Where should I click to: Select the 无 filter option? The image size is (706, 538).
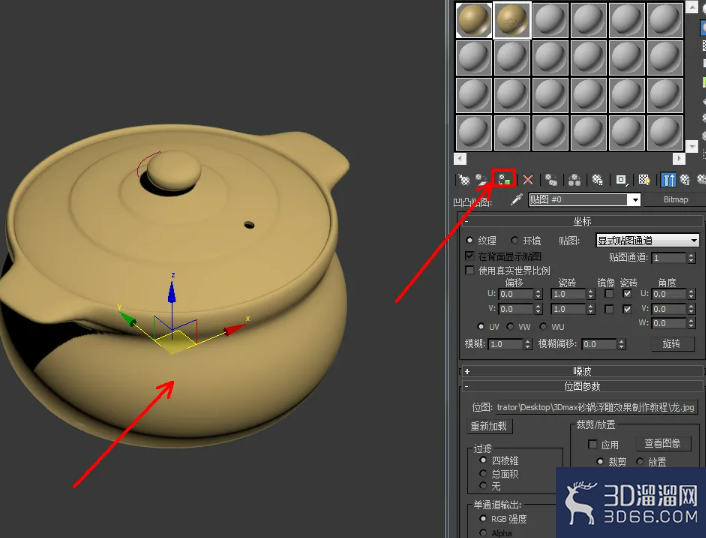pyautogui.click(x=483, y=486)
